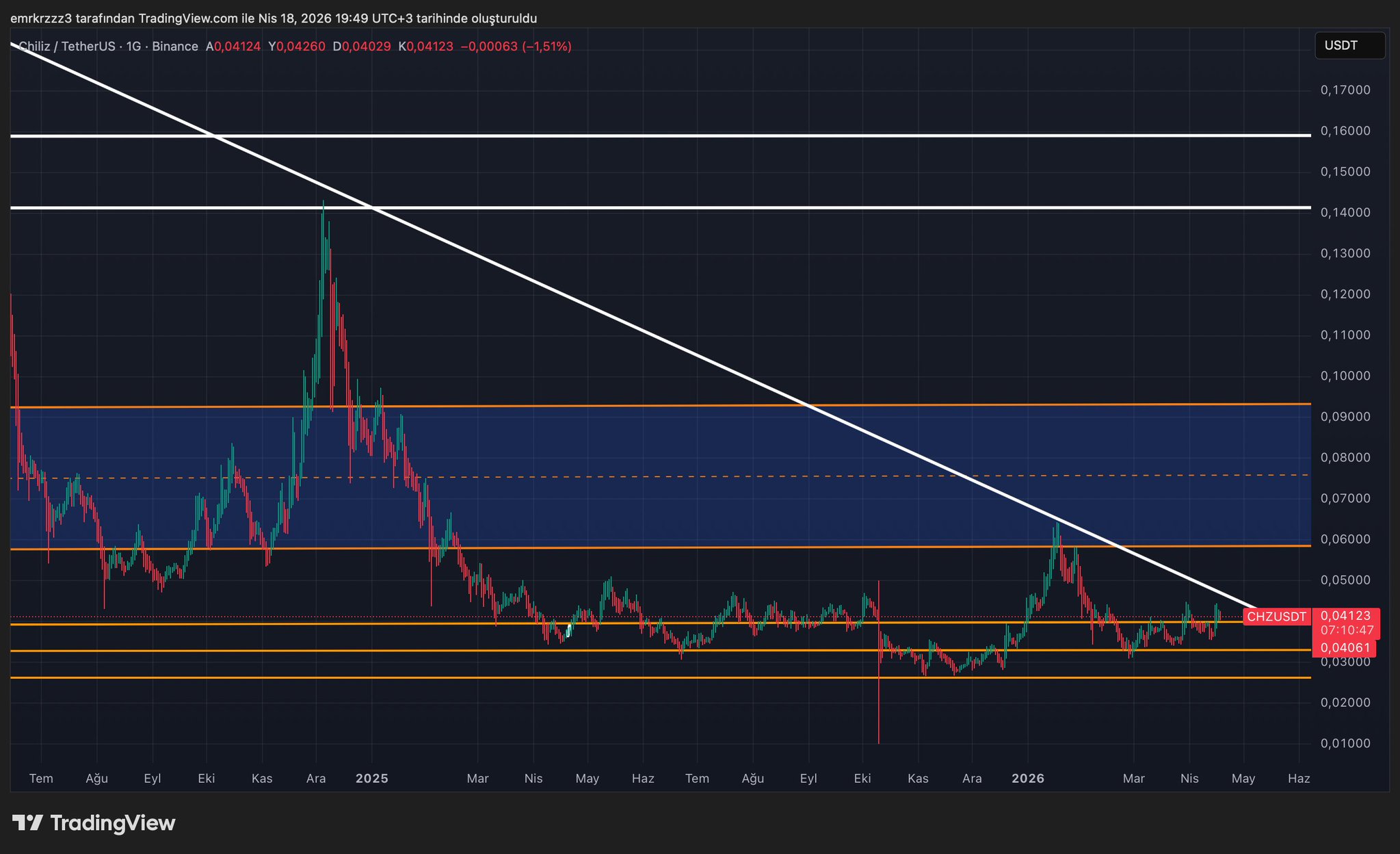The image size is (1400, 854).
Task: Select the 0,04061 red price label
Action: point(1345,647)
